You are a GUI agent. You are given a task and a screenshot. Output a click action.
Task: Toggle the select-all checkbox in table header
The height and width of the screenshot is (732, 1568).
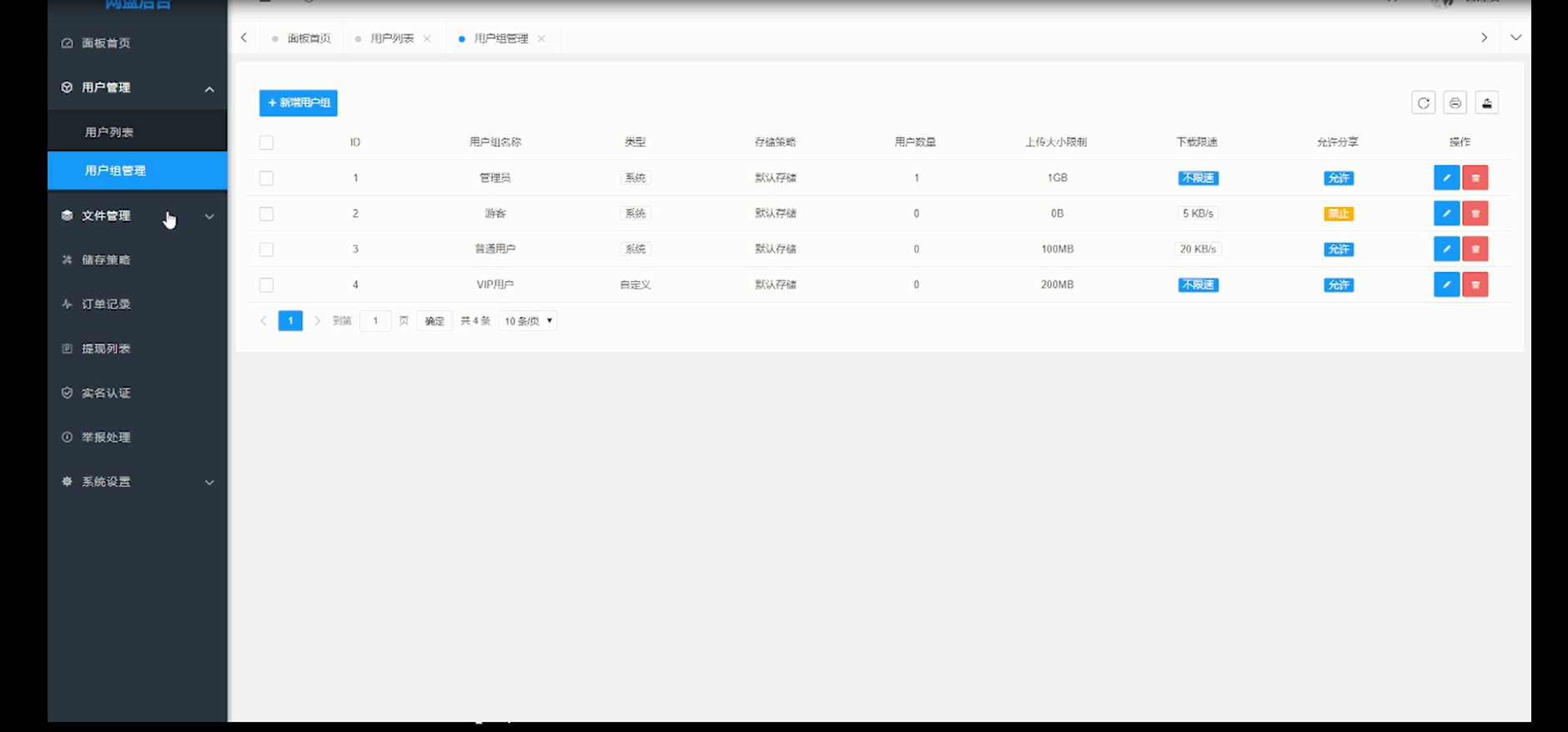(266, 143)
